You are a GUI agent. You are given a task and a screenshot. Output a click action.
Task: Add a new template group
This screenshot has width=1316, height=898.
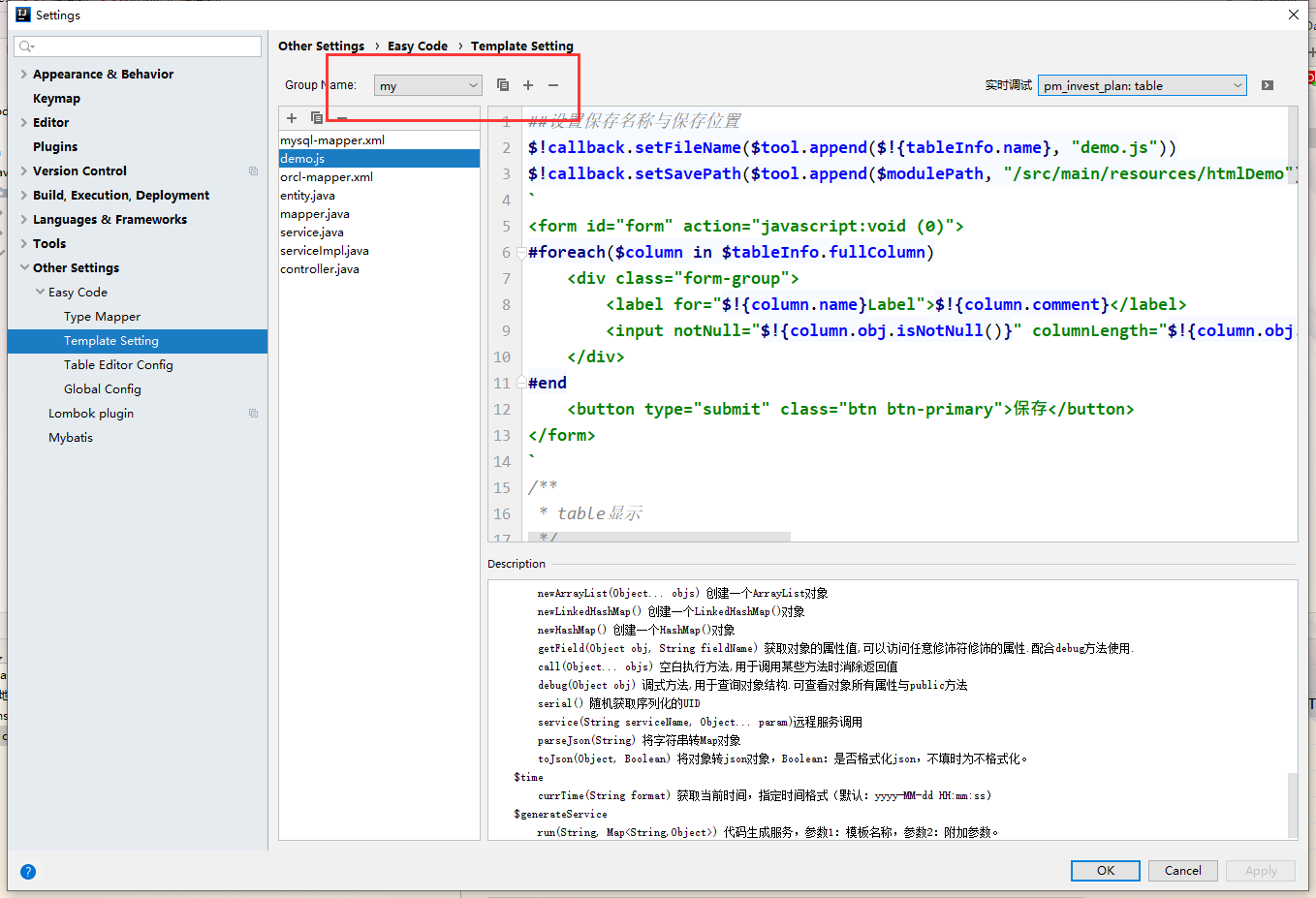[x=528, y=85]
